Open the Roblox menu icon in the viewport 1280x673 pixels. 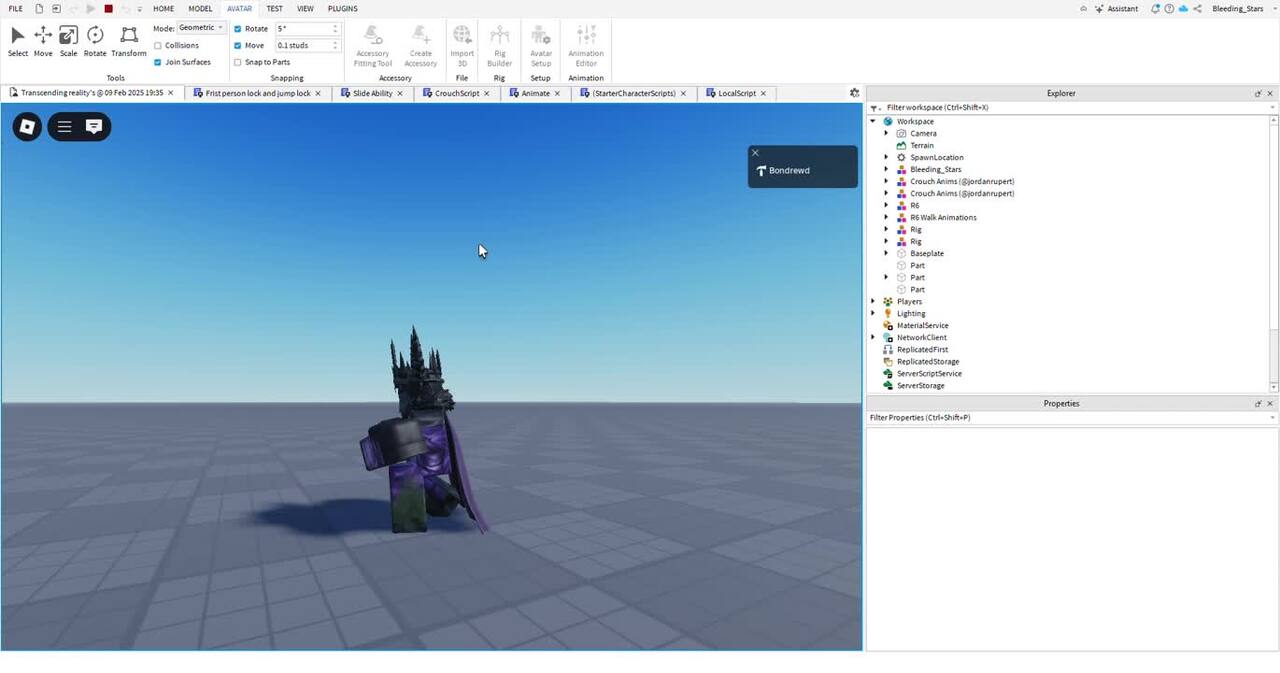(x=27, y=127)
